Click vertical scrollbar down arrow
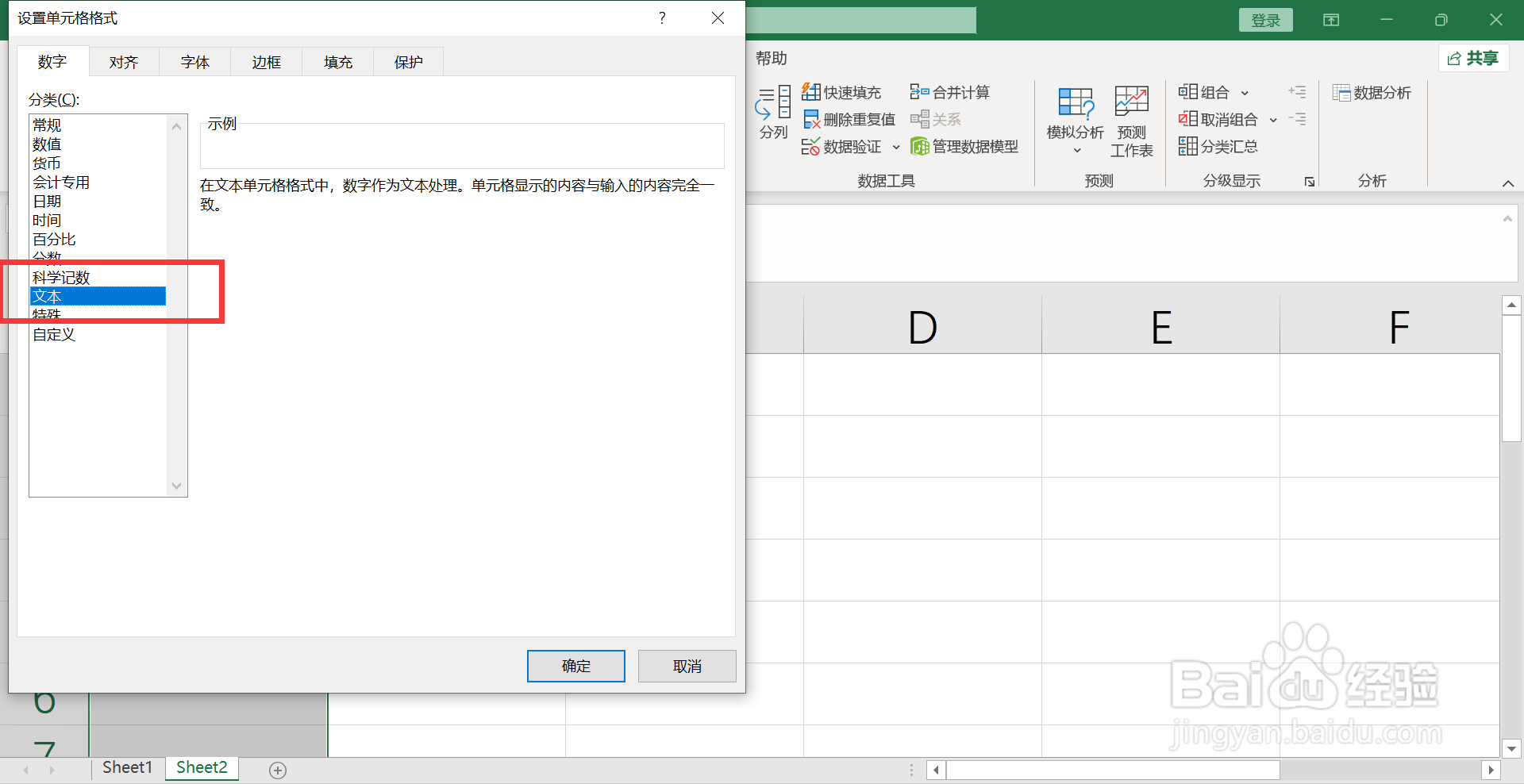The width and height of the screenshot is (1524, 784). (x=1511, y=748)
